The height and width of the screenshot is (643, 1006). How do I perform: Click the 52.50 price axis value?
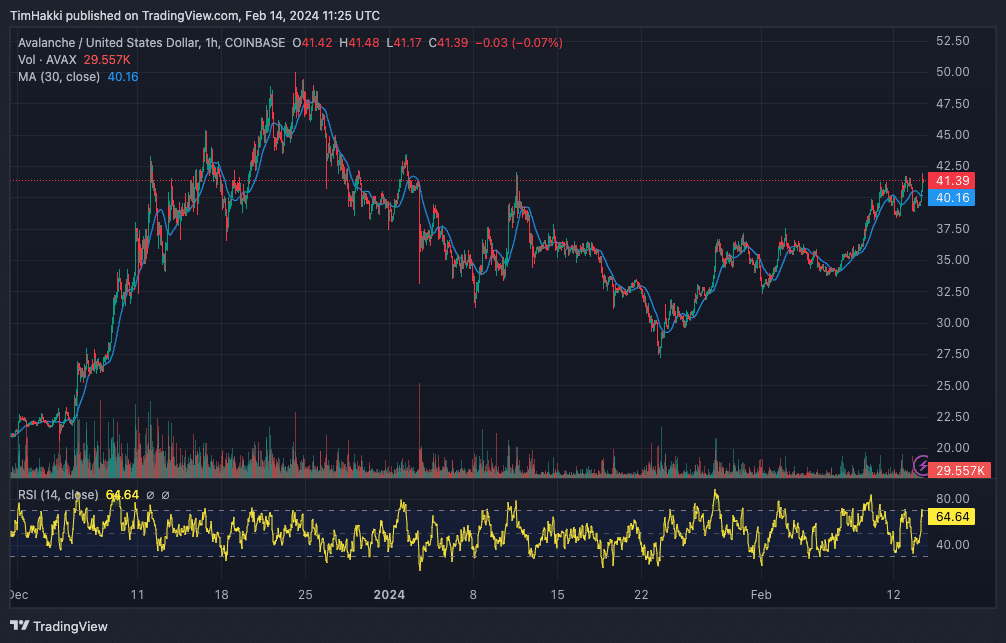tap(952, 40)
